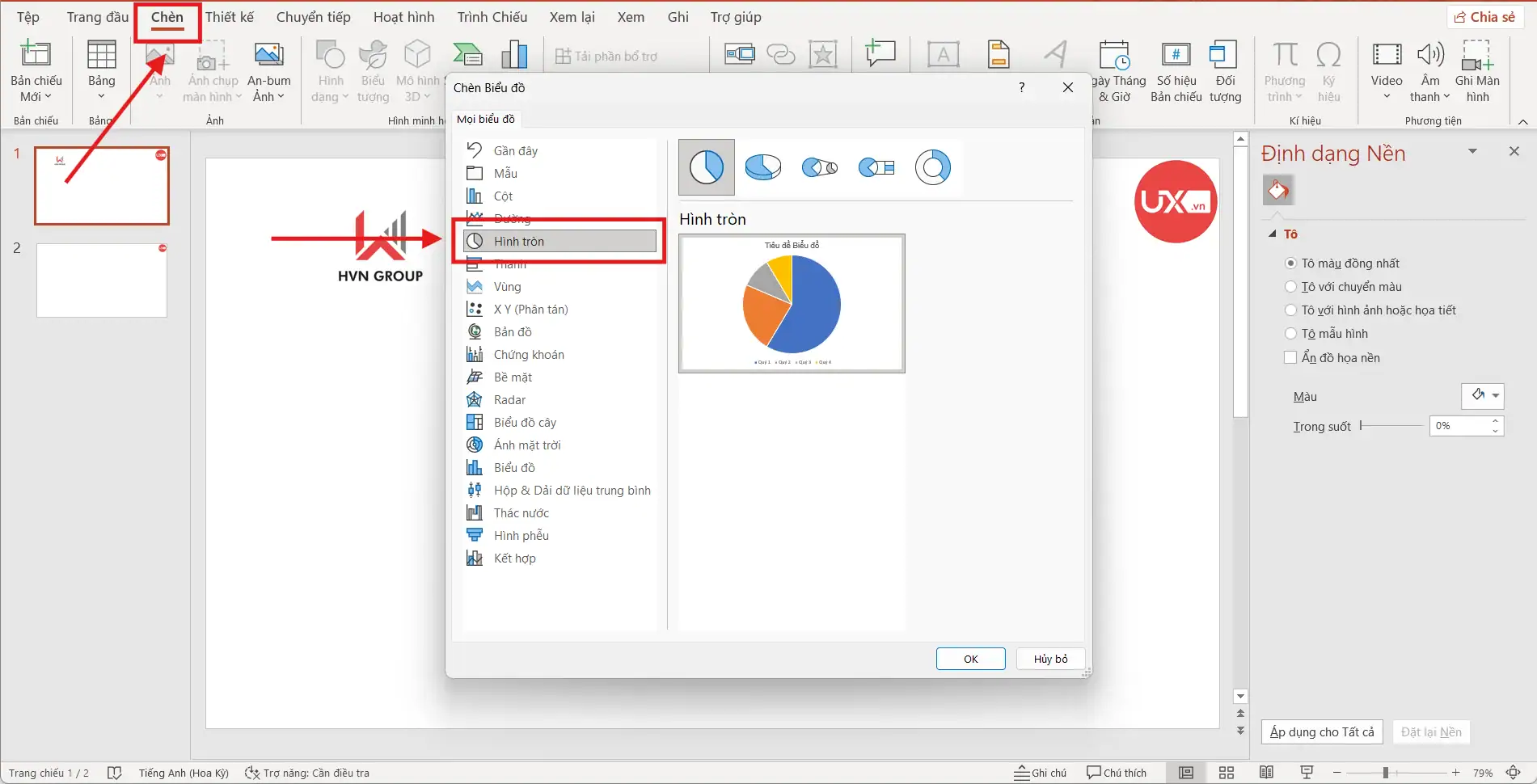This screenshot has height=784, width=1537.
Task: Switch to Trình Chiếu tab
Action: (x=492, y=17)
